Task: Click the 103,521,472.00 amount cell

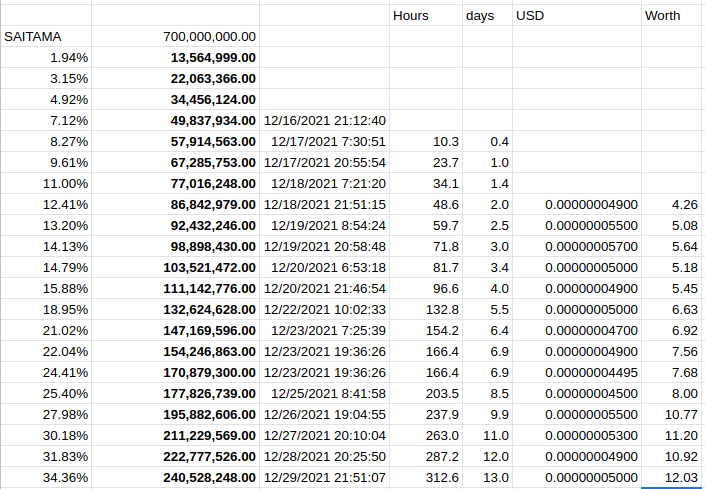Action: pyautogui.click(x=175, y=267)
